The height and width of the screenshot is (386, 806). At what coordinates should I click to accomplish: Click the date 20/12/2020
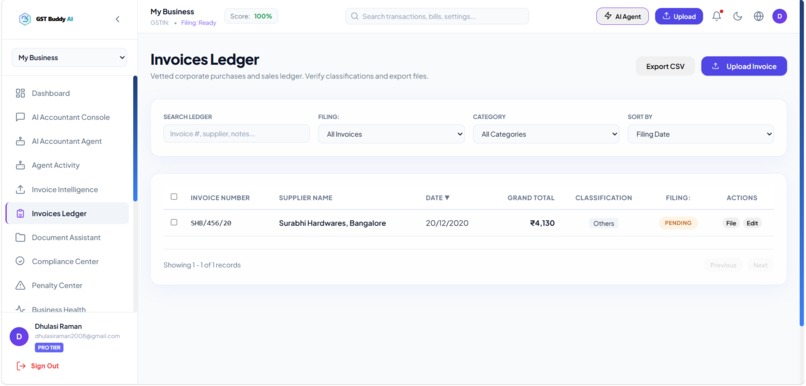[447, 223]
